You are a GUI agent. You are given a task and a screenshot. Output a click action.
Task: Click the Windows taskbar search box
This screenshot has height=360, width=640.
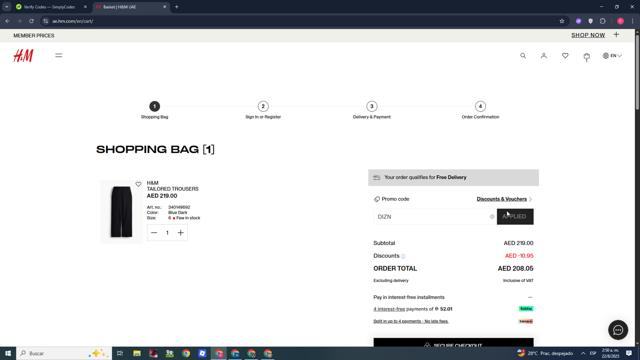pyautogui.click(x=64, y=353)
